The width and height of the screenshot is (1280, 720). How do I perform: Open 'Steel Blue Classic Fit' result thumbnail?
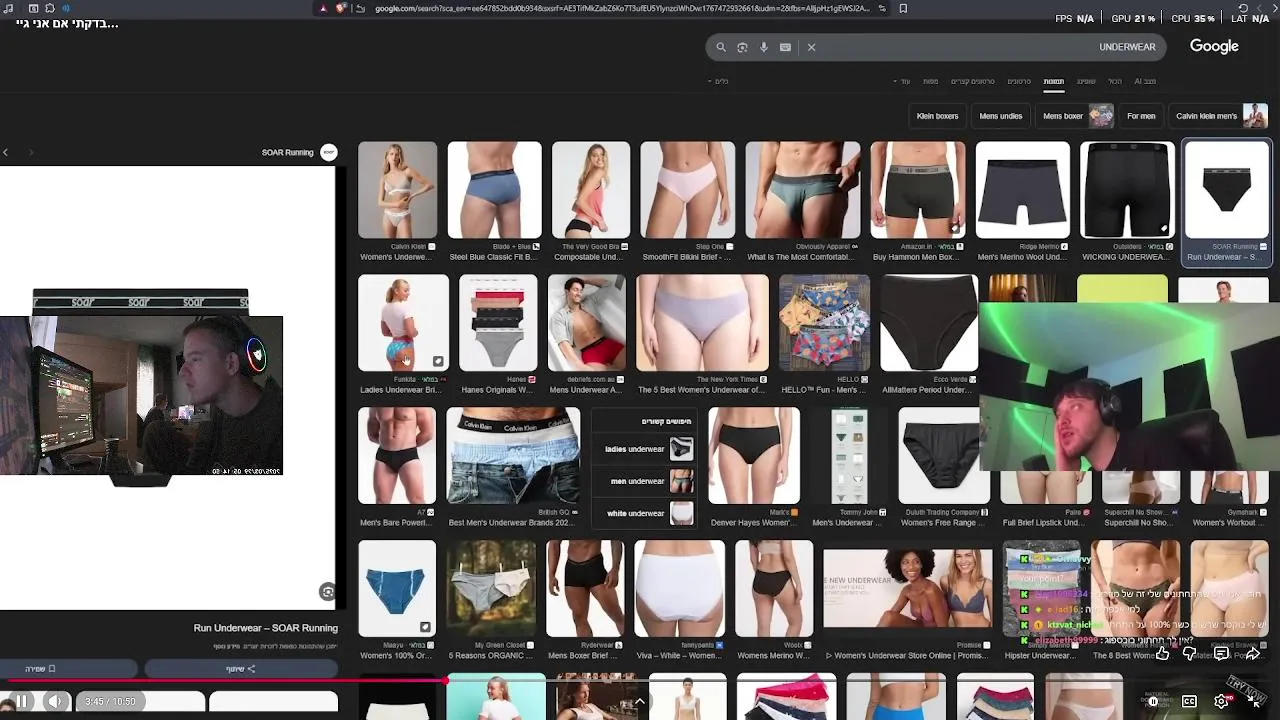pyautogui.click(x=494, y=190)
